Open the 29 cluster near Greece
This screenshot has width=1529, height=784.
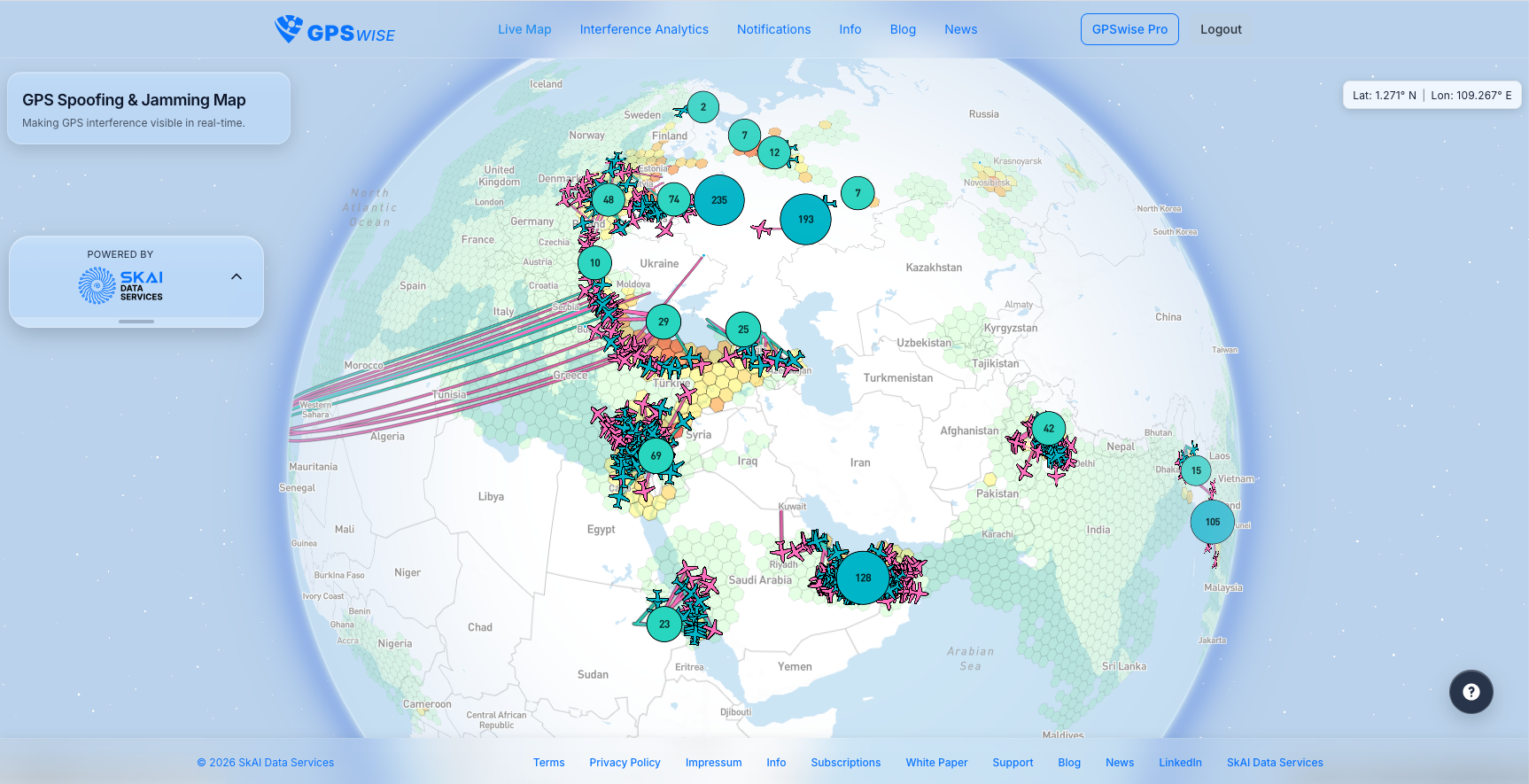(664, 322)
